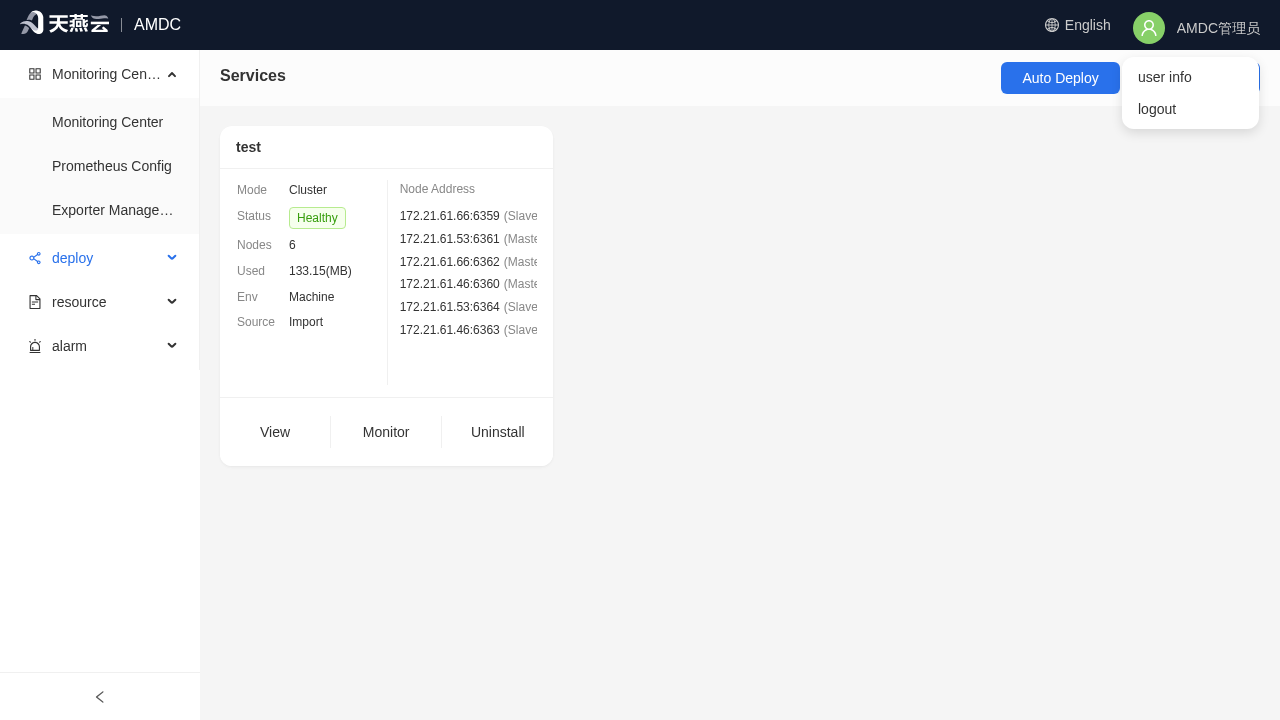Collapse the Monitoring Center menu chevron
The width and height of the screenshot is (1280, 720).
click(x=172, y=74)
